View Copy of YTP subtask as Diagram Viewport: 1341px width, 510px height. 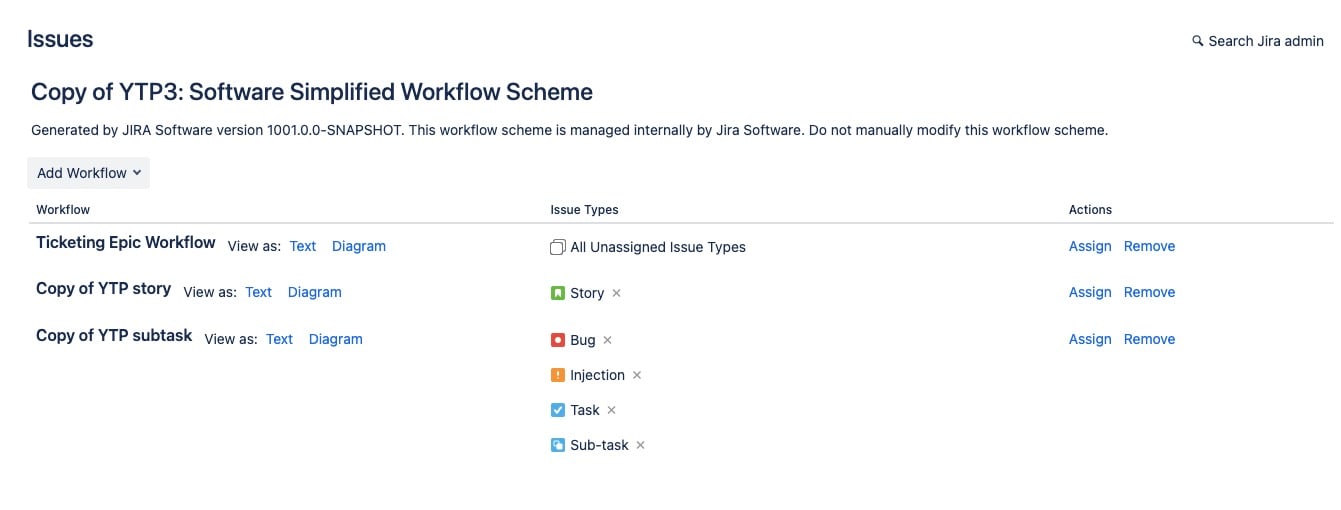(336, 339)
